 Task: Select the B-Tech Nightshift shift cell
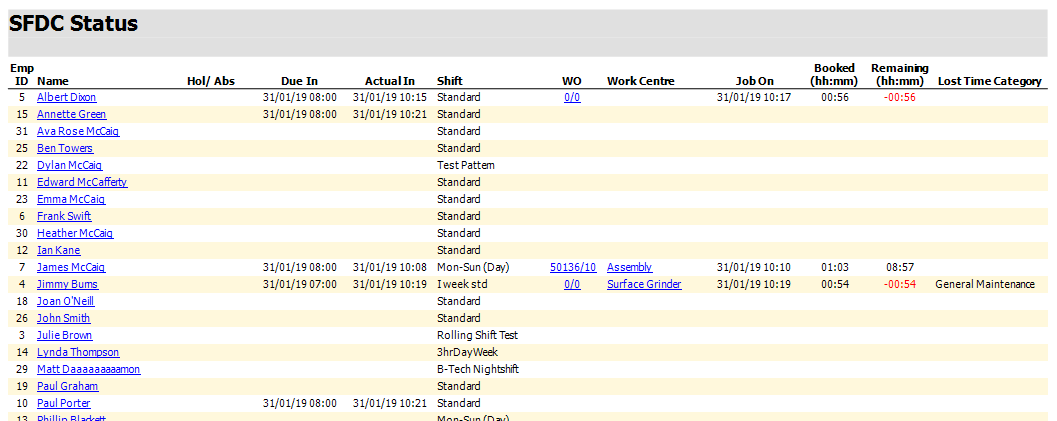coord(478,369)
